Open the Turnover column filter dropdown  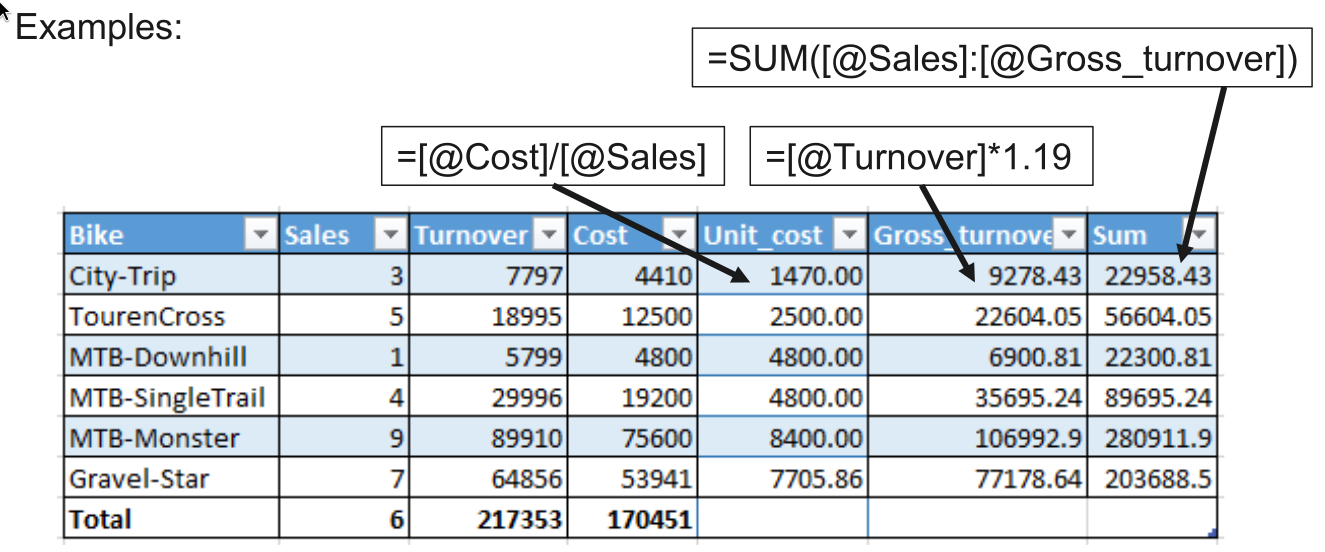pos(549,235)
